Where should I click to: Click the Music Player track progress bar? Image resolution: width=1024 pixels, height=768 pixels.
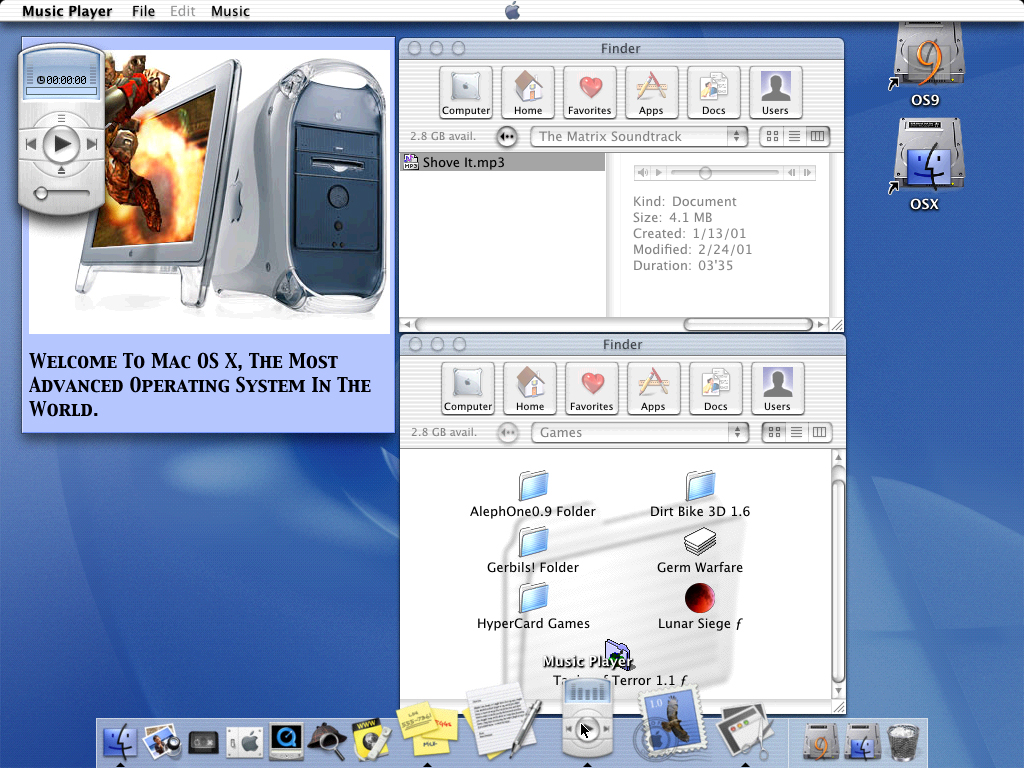(x=61, y=91)
